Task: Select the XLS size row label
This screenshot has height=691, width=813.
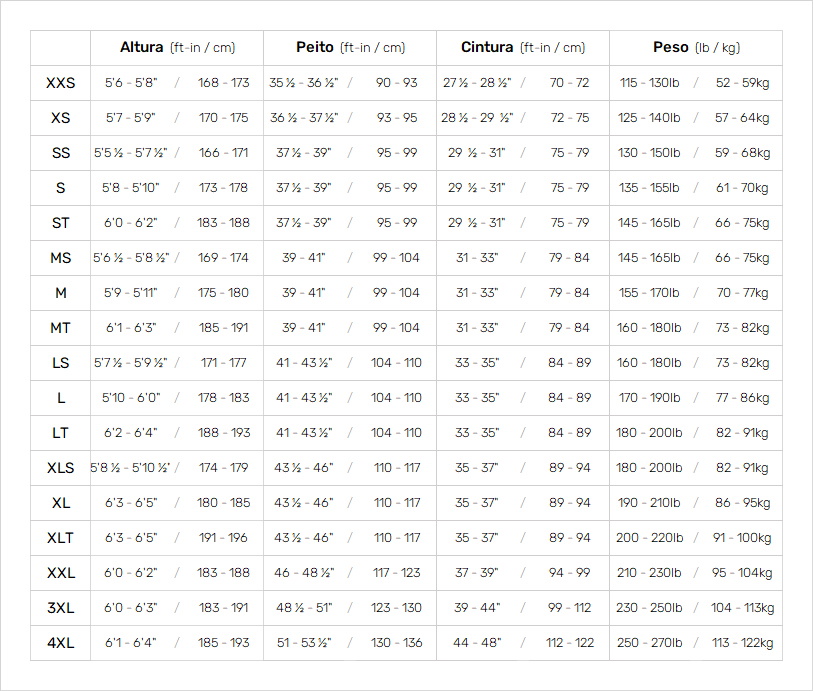Action: point(61,468)
